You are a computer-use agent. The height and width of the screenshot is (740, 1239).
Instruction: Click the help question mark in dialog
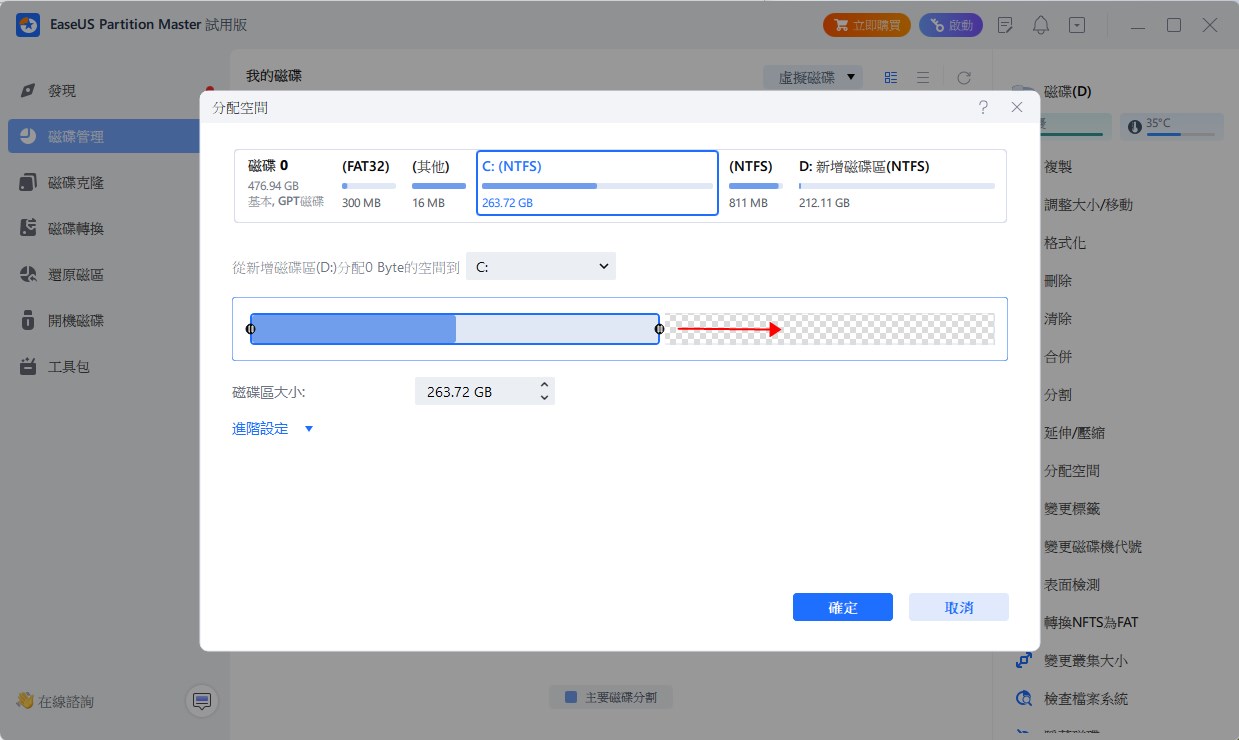coord(983,107)
